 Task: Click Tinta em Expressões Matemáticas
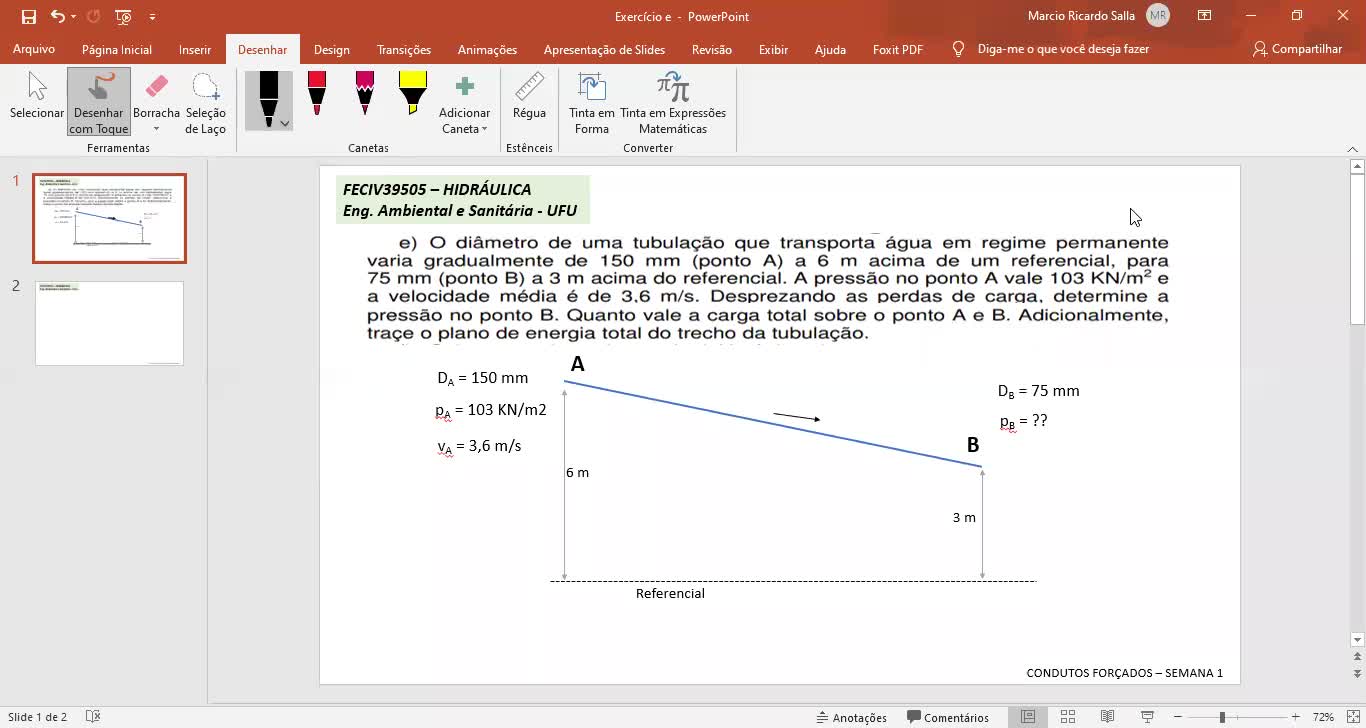tap(673, 101)
